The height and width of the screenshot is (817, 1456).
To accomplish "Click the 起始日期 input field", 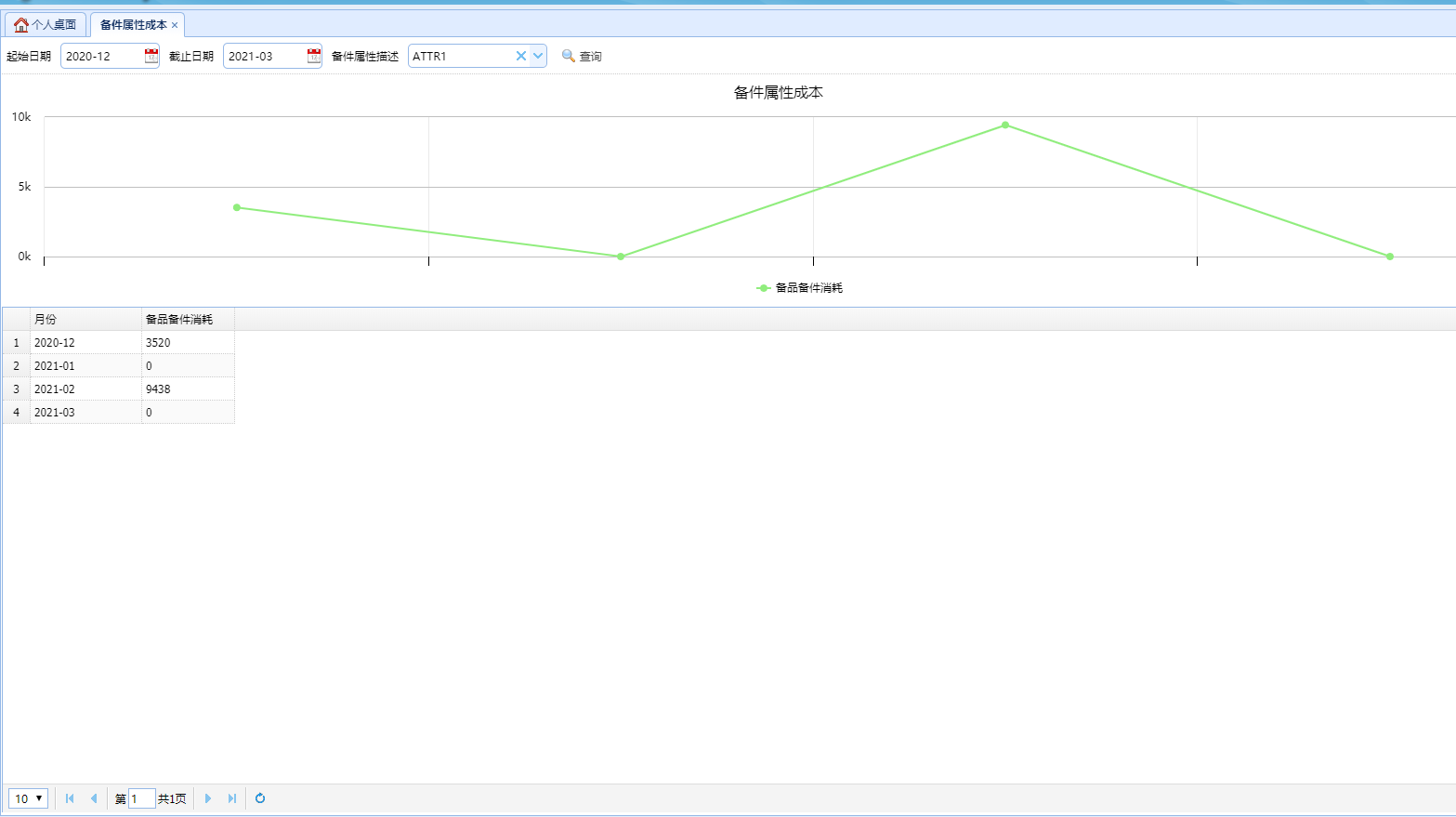I will (101, 56).
